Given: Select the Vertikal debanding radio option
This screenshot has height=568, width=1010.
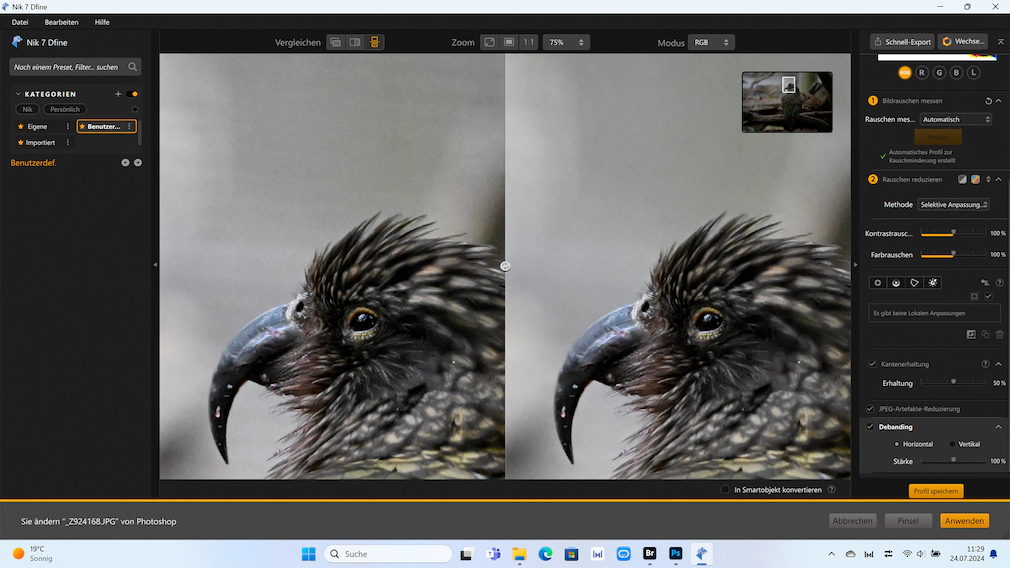Looking at the screenshot, I should point(953,444).
